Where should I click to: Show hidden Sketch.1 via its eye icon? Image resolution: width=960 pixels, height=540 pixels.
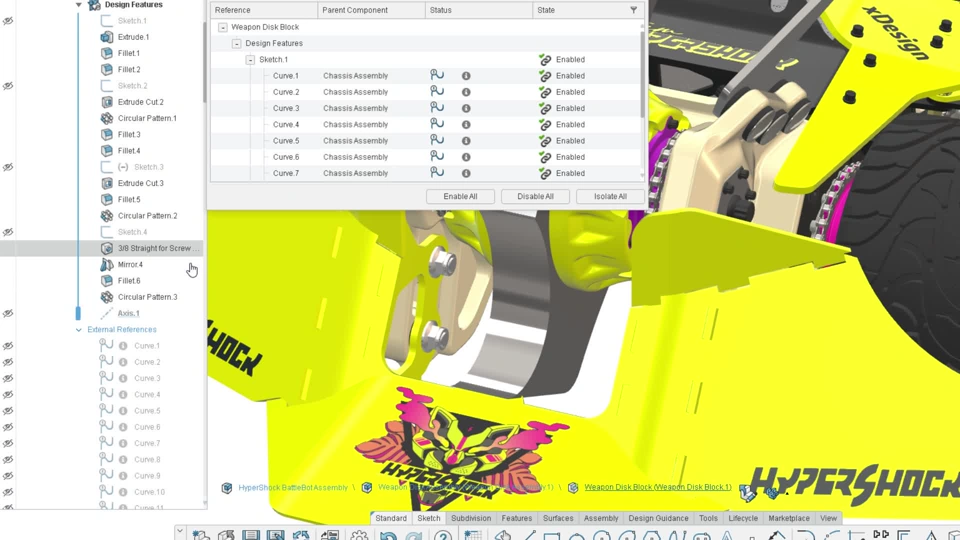pyautogui.click(x=8, y=21)
